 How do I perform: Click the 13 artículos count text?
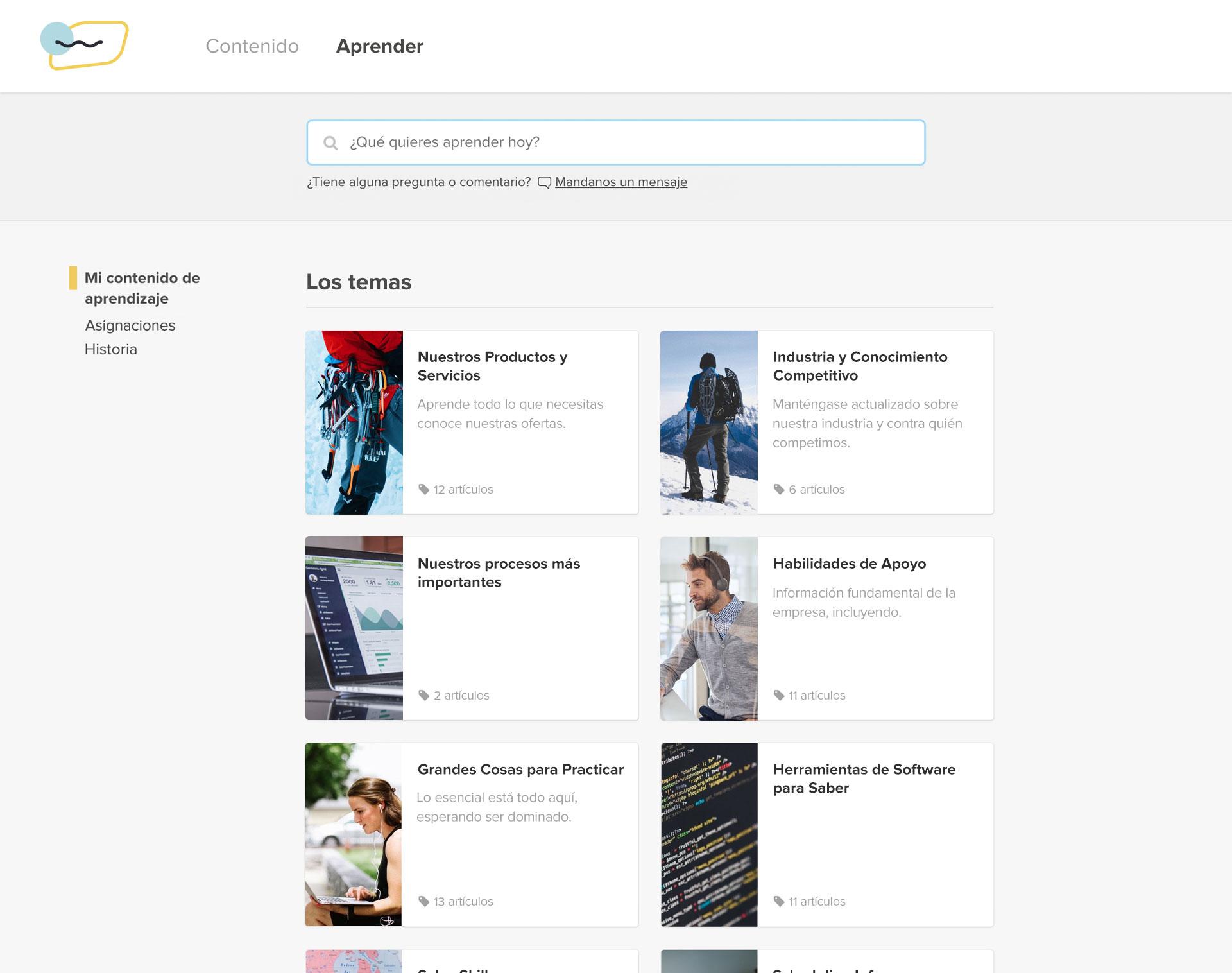463,901
